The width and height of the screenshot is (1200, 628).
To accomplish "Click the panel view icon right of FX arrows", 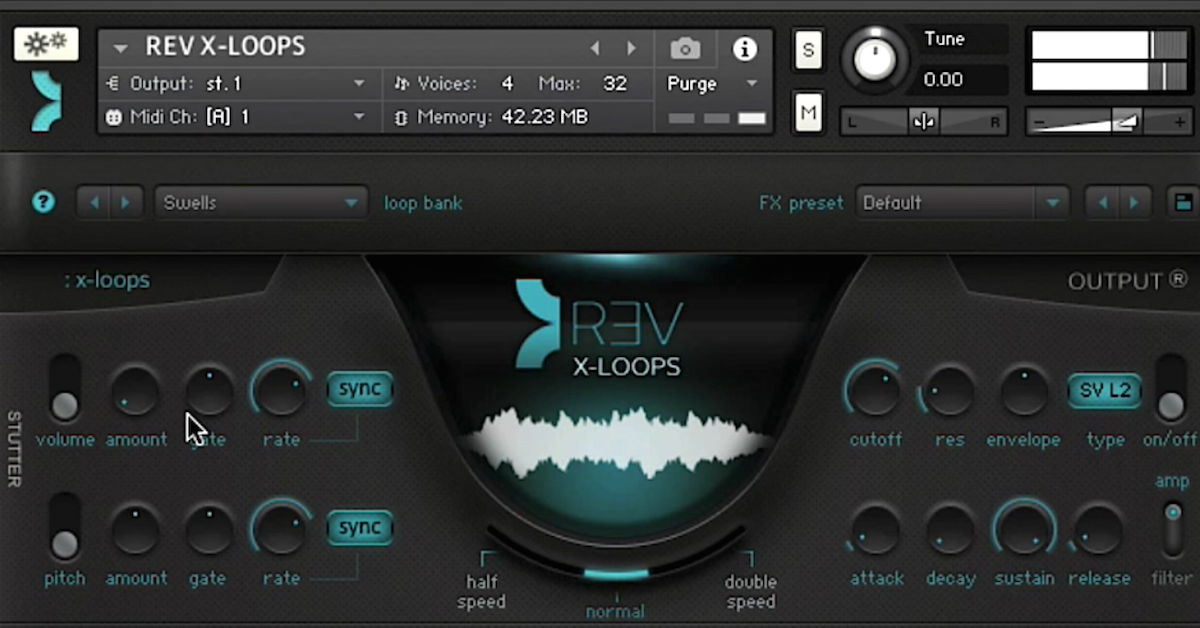I will click(1183, 202).
